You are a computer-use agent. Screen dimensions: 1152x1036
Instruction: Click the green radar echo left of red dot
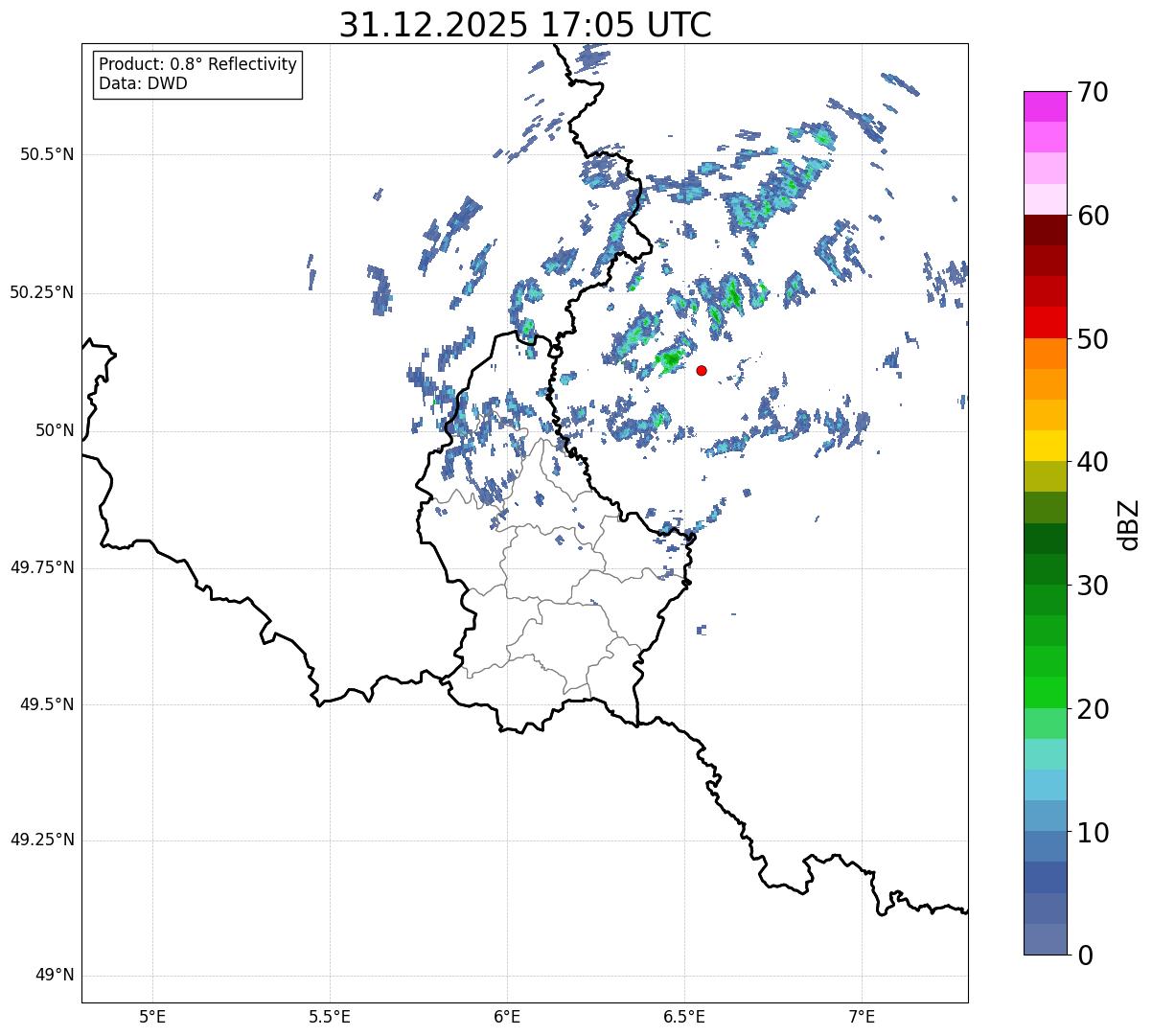tap(670, 359)
